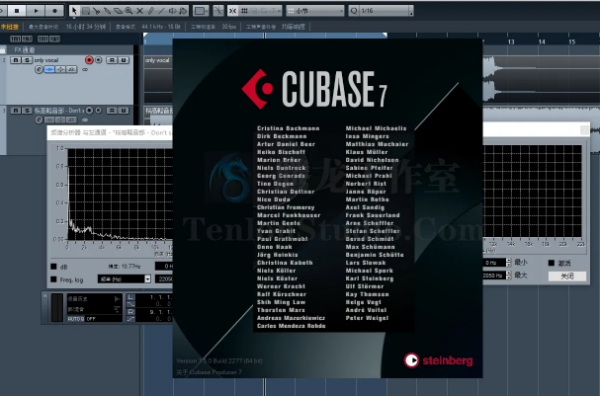
Task: Click the close button in spectrum analyzer
Action: [567, 276]
